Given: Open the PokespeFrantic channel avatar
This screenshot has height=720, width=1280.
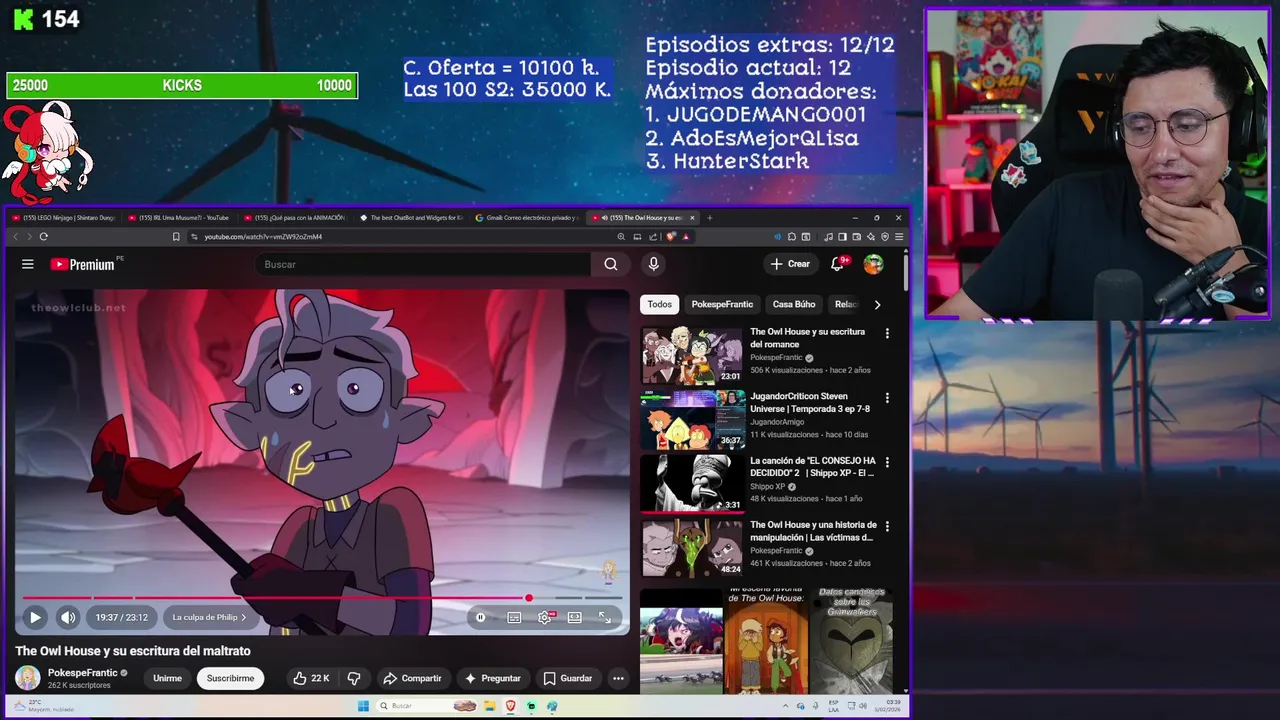Looking at the screenshot, I should [28, 678].
